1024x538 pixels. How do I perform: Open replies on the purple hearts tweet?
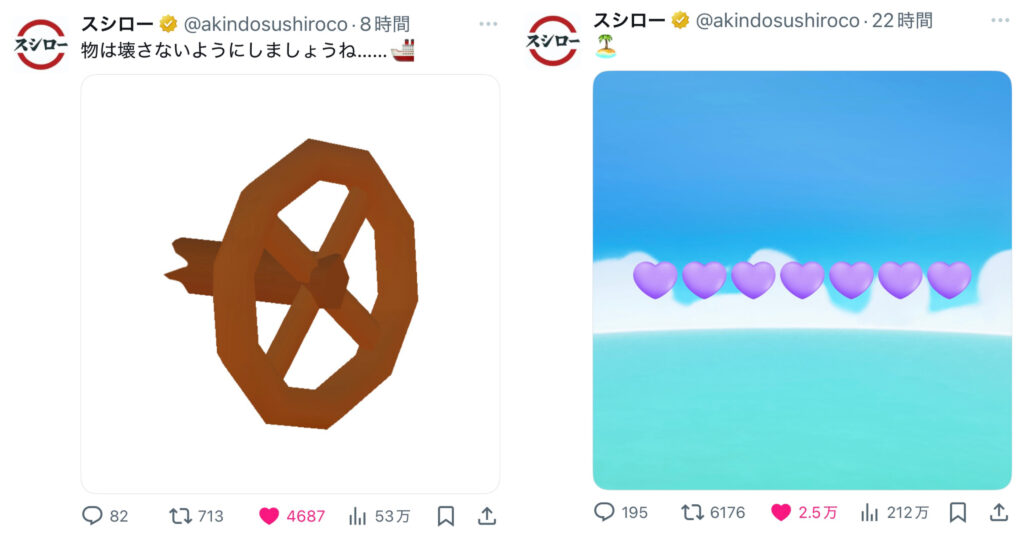[x=620, y=512]
